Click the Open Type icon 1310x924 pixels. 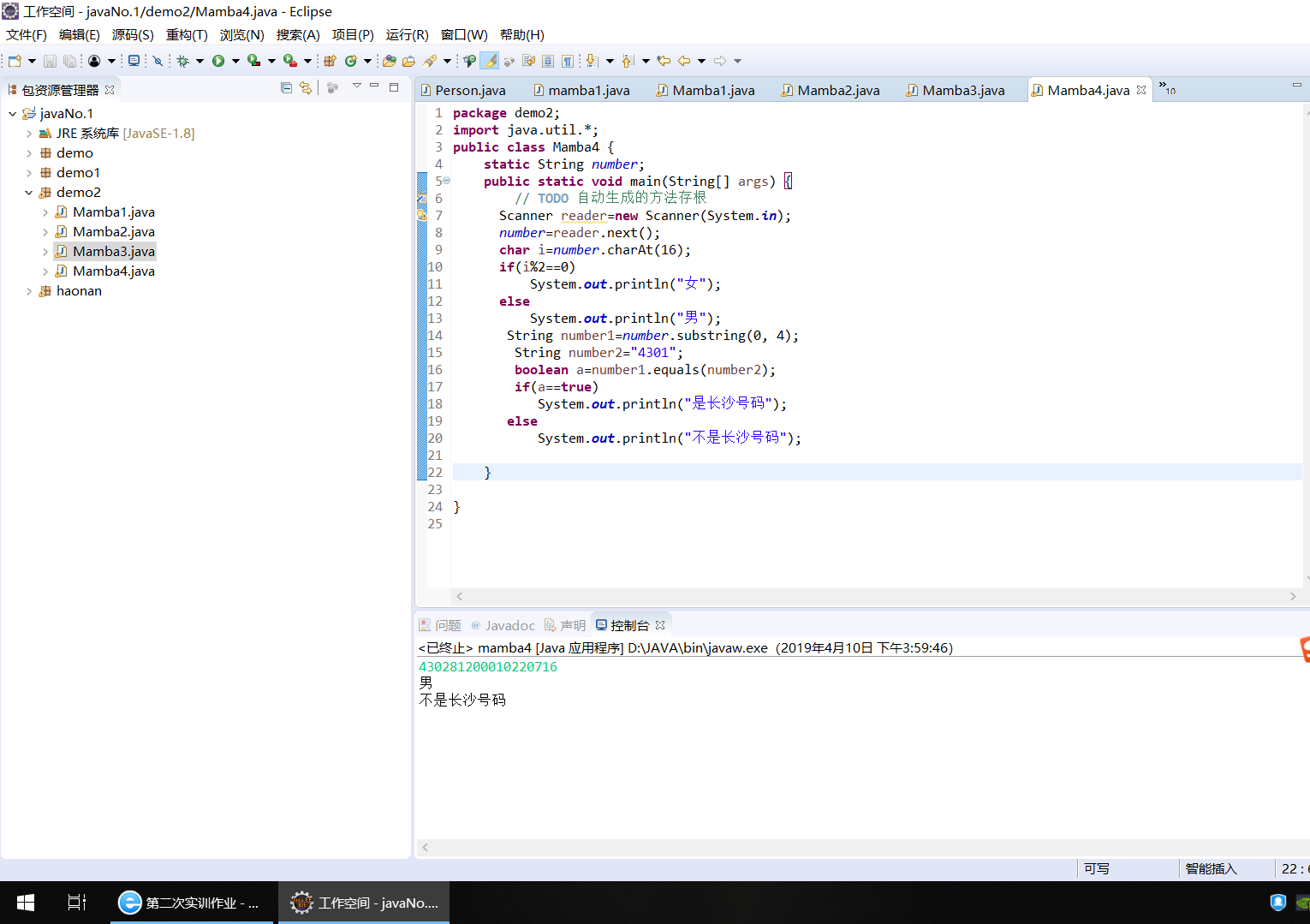[390, 61]
